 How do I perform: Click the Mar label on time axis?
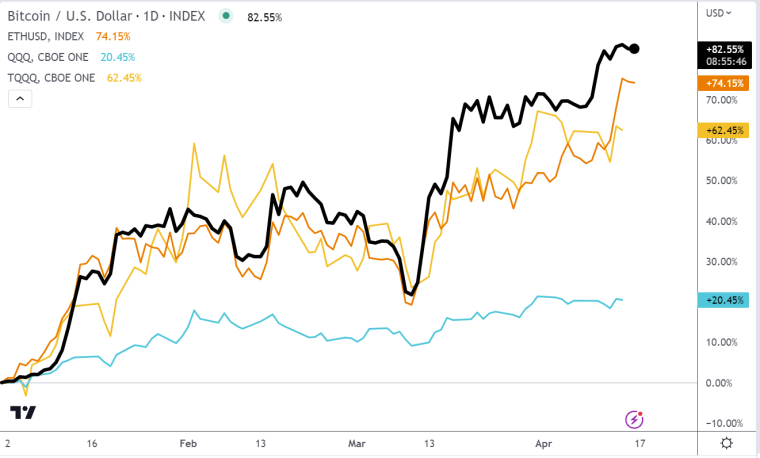tap(358, 443)
